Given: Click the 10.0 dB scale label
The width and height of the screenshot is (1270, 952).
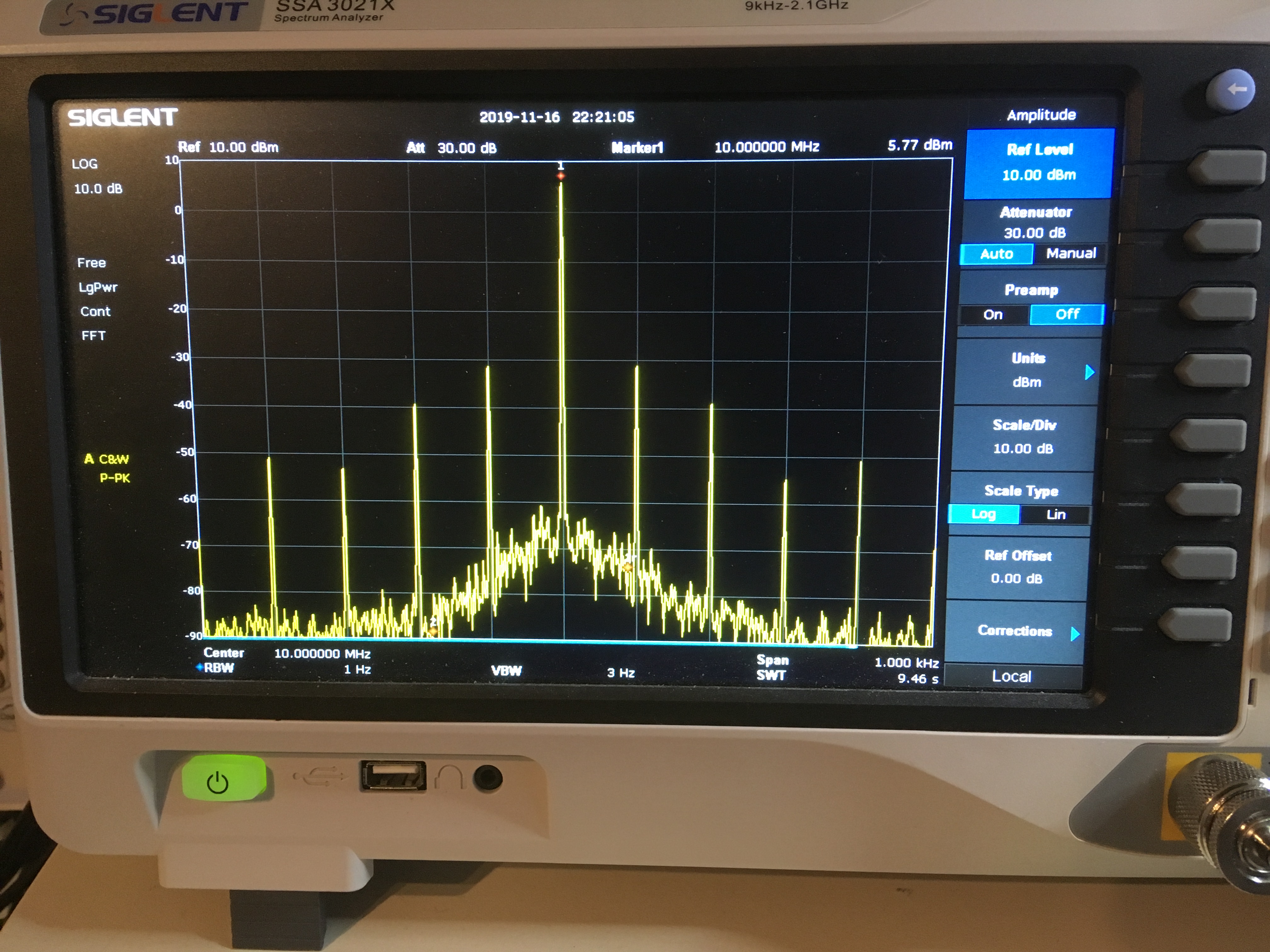Looking at the screenshot, I should click(98, 189).
